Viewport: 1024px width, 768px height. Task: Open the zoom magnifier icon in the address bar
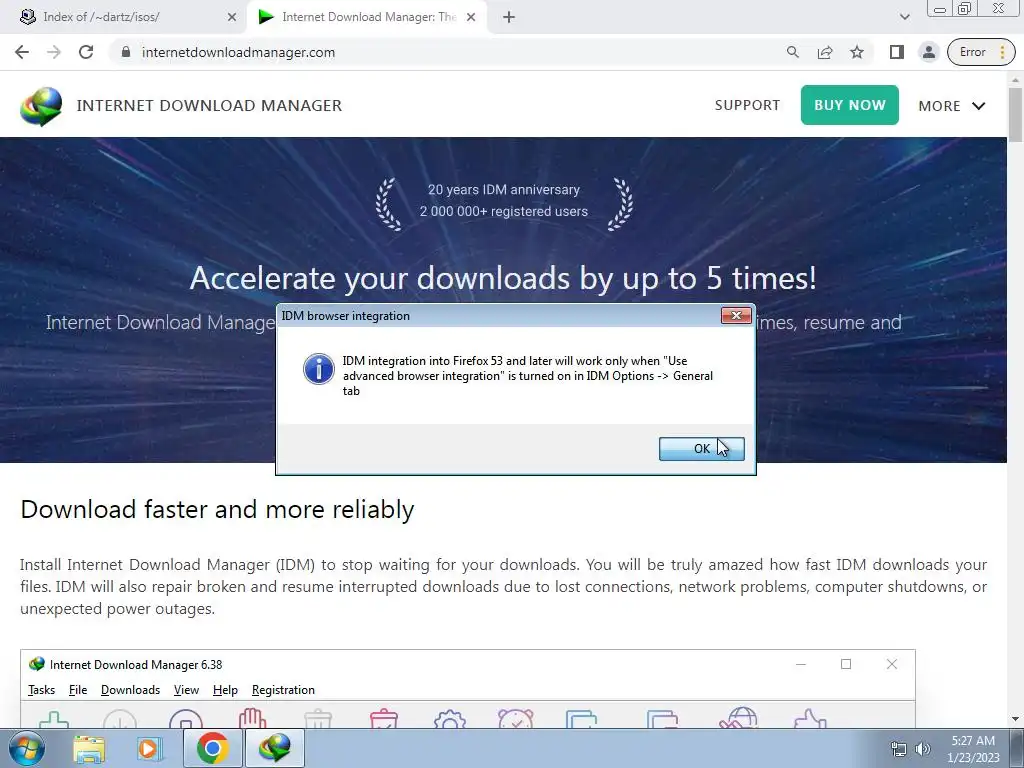(793, 52)
